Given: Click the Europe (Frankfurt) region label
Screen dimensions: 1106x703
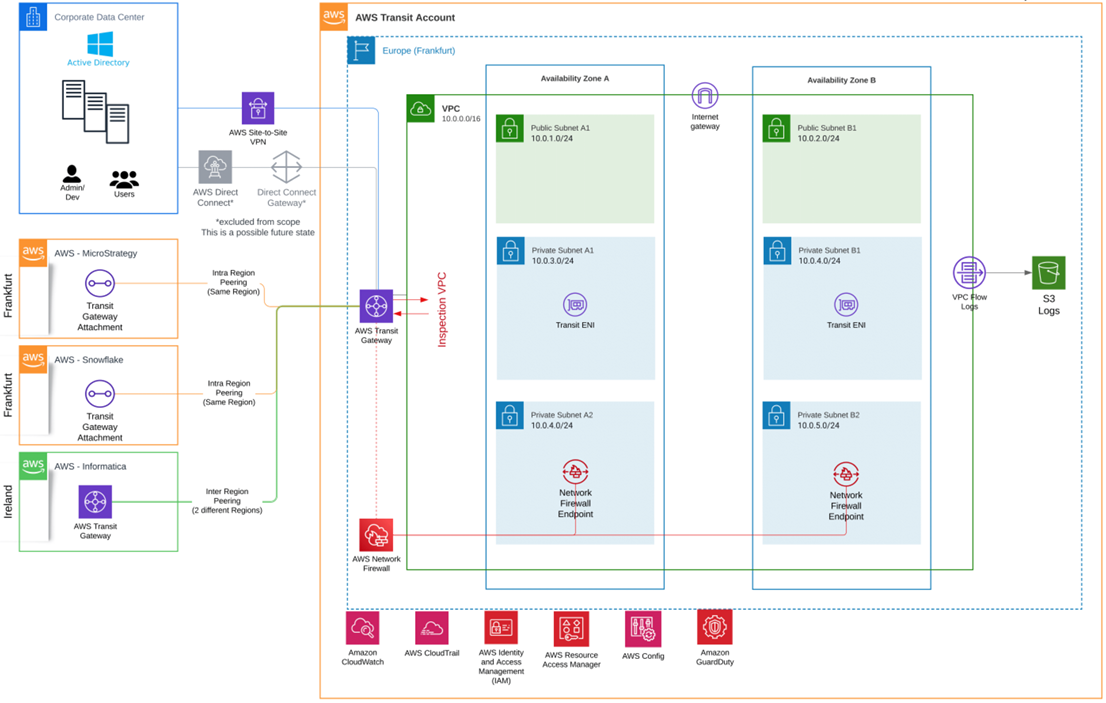Looking at the screenshot, I should [x=419, y=51].
